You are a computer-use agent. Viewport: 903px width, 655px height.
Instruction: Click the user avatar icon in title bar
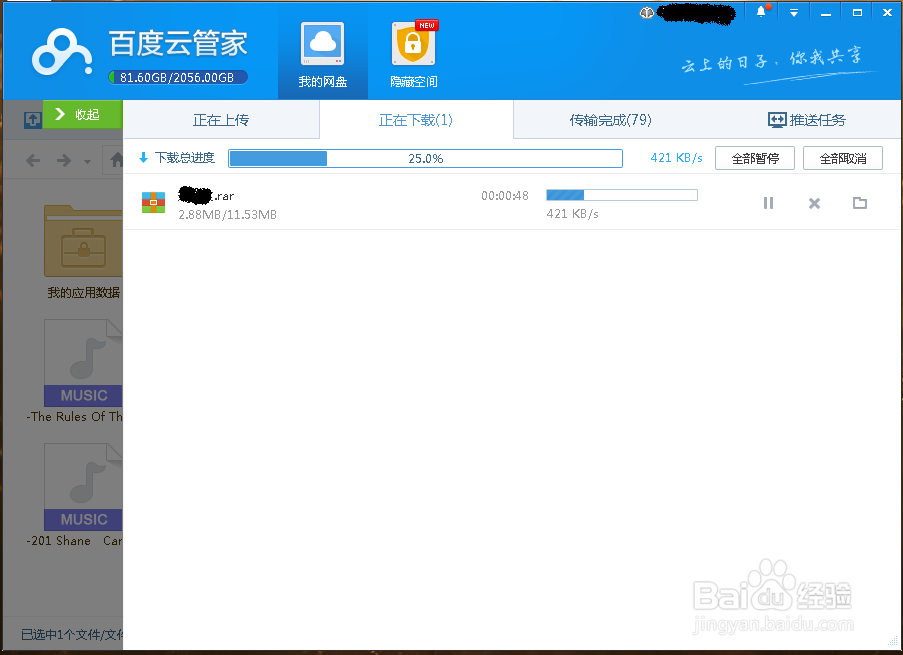point(647,13)
